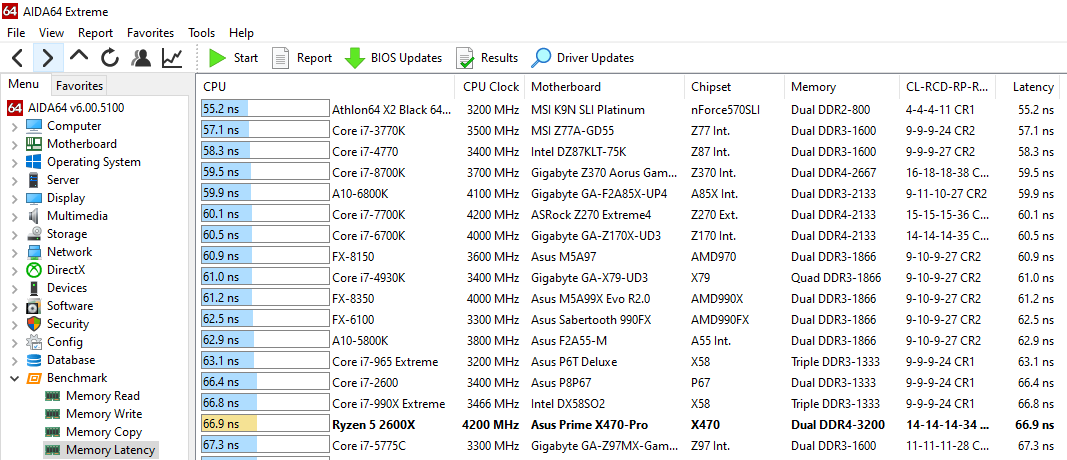Click the Multimedia speaker icon
Screen dimensions: 1067x460
click(x=34, y=216)
